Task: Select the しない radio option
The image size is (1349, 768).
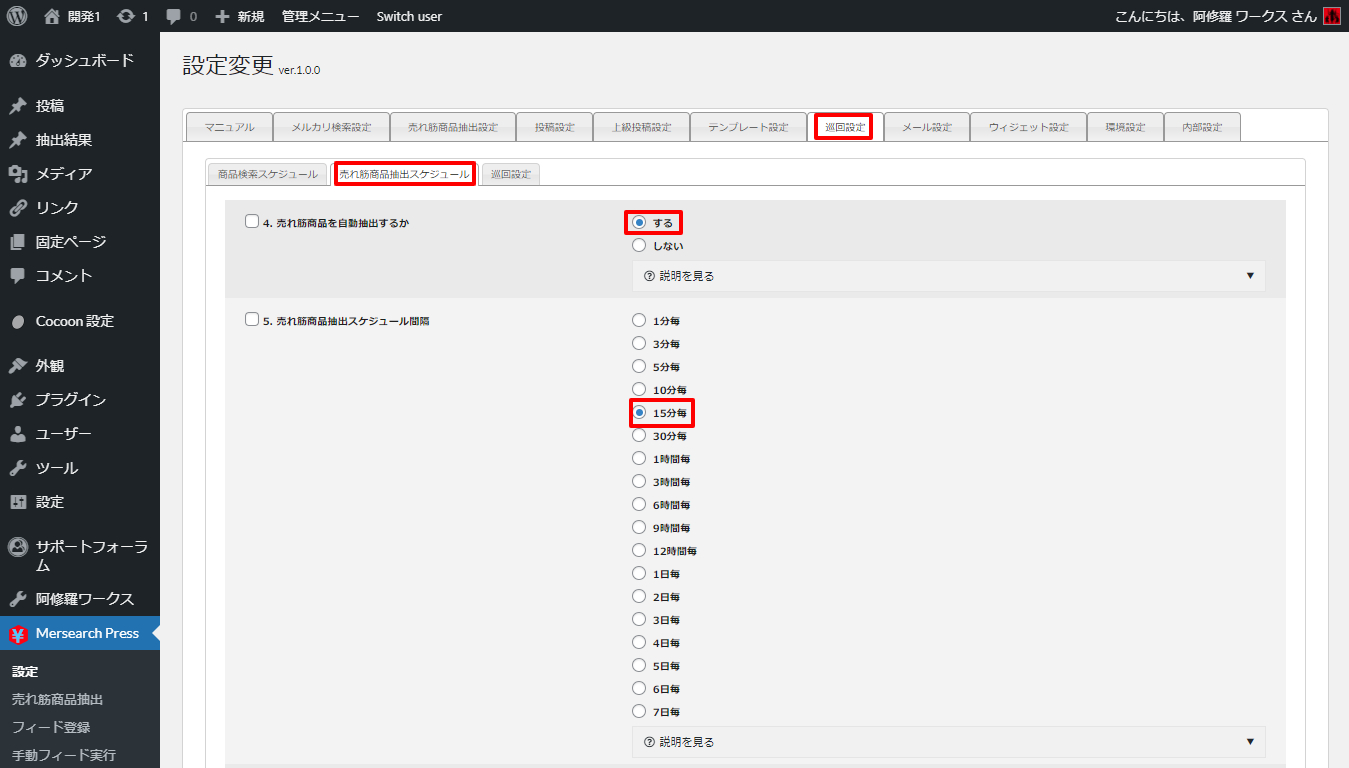Action: [x=639, y=245]
